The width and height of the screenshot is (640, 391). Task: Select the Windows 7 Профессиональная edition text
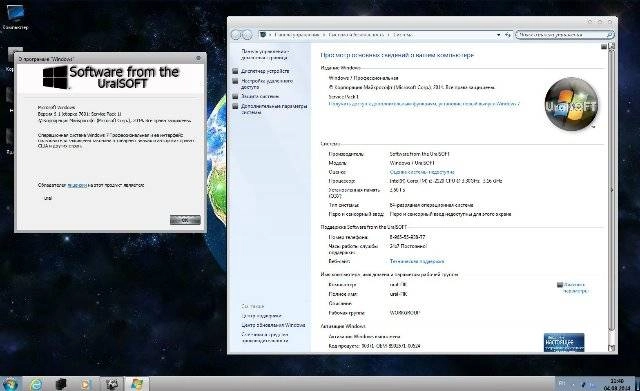(363, 78)
